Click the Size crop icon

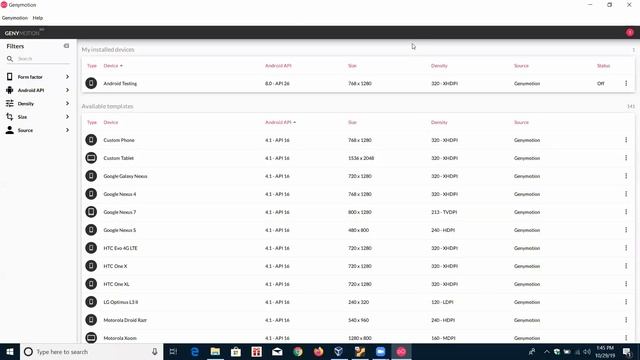click(9, 117)
